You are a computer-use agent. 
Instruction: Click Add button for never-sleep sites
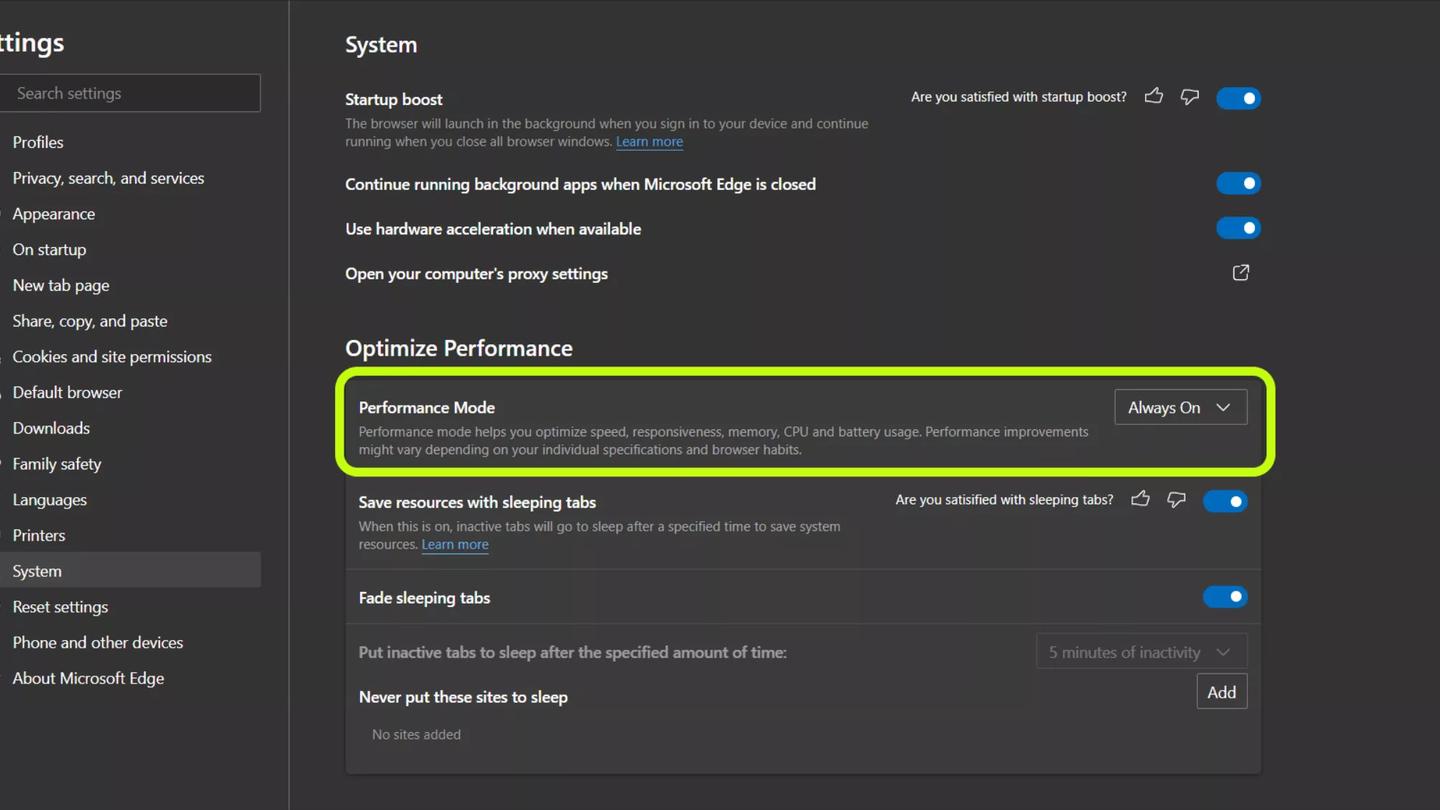coord(1221,692)
